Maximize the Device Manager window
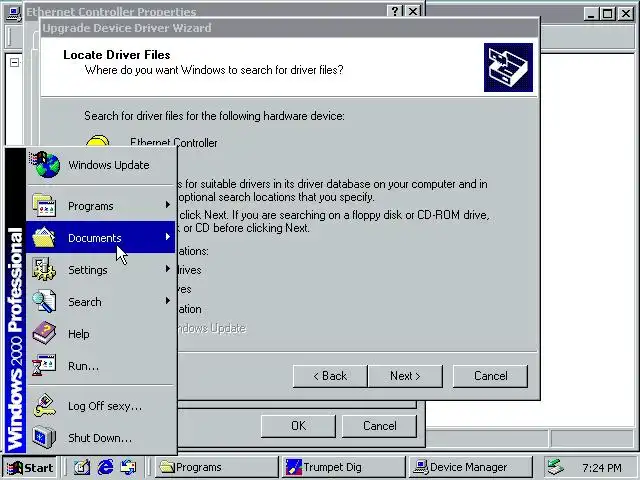 607,14
